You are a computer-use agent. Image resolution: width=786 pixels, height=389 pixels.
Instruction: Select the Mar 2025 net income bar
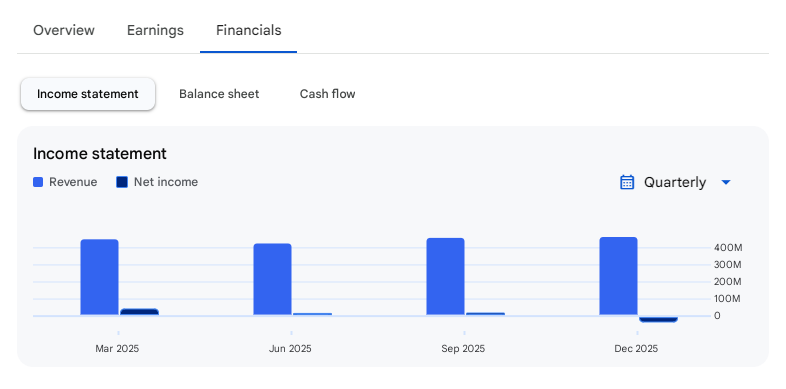point(139,312)
